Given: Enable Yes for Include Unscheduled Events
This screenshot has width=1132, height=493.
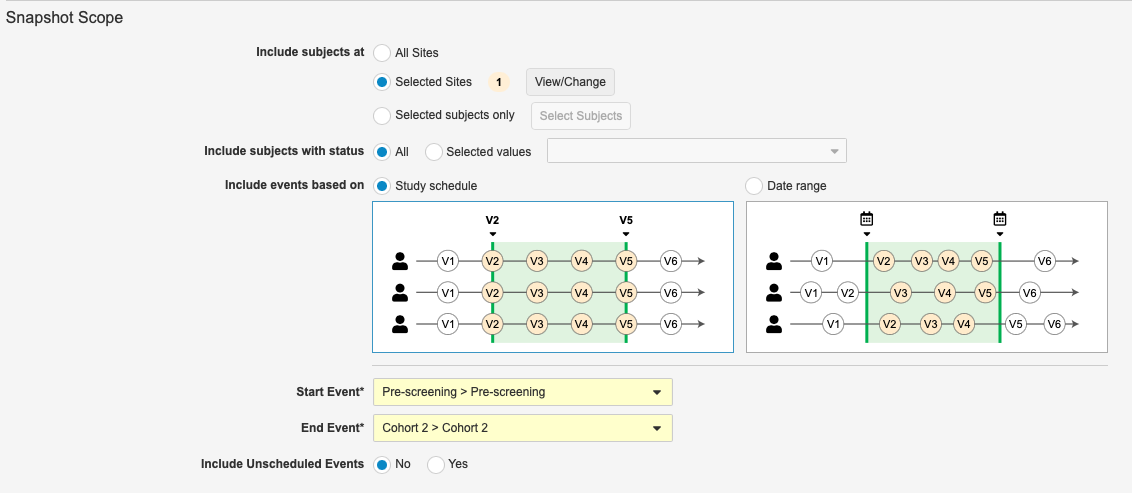Looking at the screenshot, I should point(437,465).
